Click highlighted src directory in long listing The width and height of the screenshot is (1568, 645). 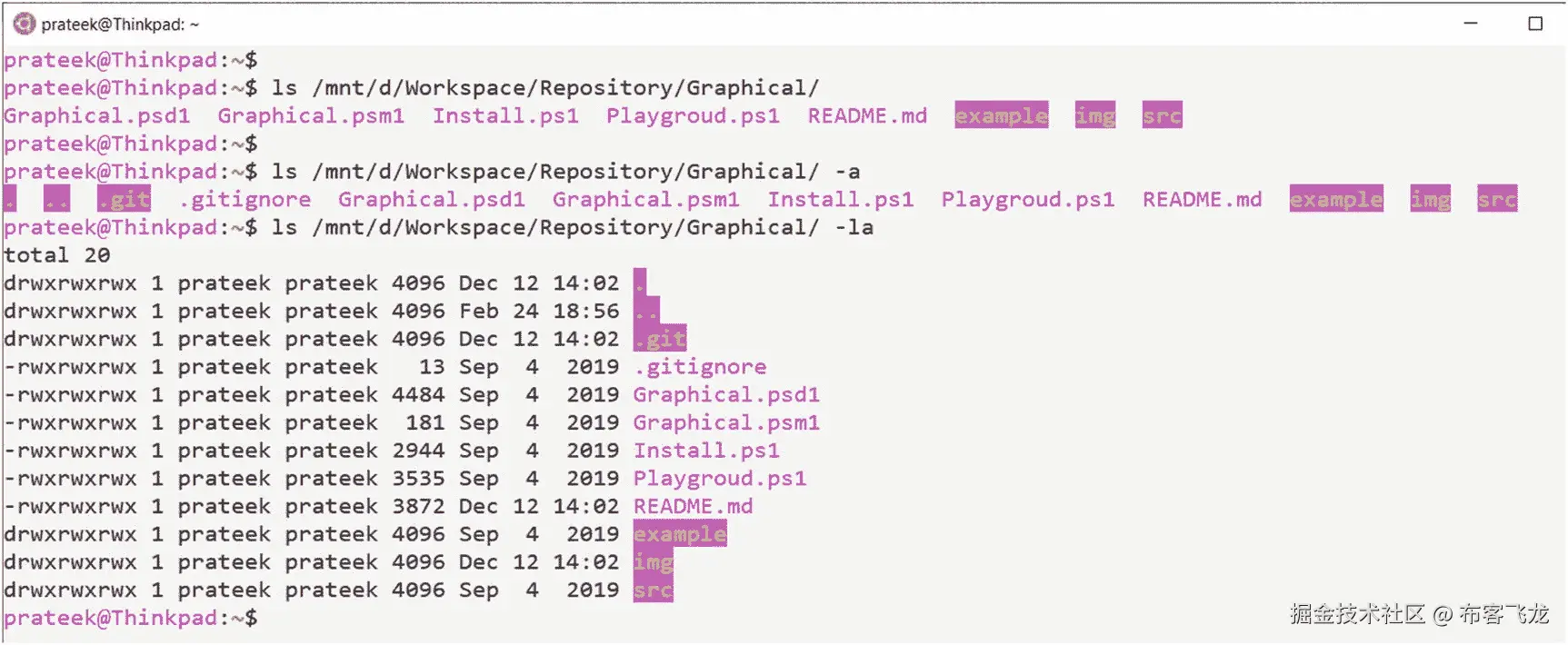click(x=653, y=590)
